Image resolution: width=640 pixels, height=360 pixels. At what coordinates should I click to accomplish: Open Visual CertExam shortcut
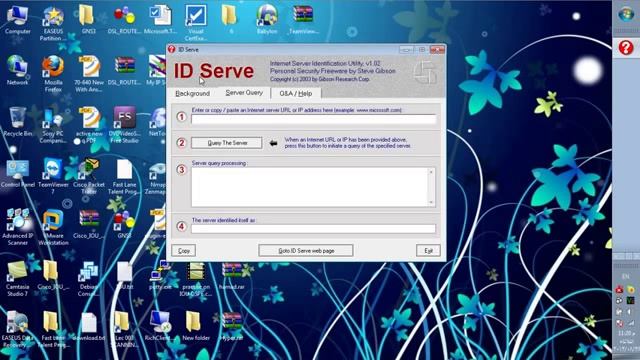tap(196, 23)
